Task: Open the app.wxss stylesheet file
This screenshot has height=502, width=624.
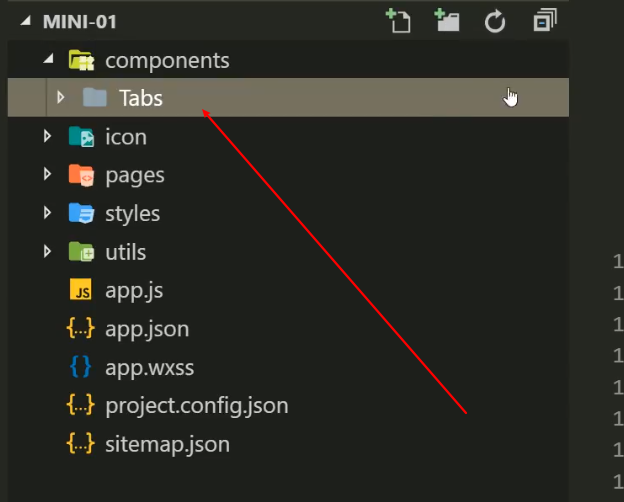Action: click(149, 367)
